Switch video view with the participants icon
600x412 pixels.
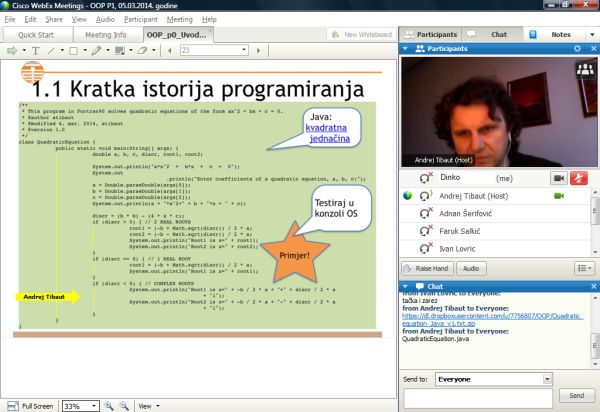coord(585,69)
